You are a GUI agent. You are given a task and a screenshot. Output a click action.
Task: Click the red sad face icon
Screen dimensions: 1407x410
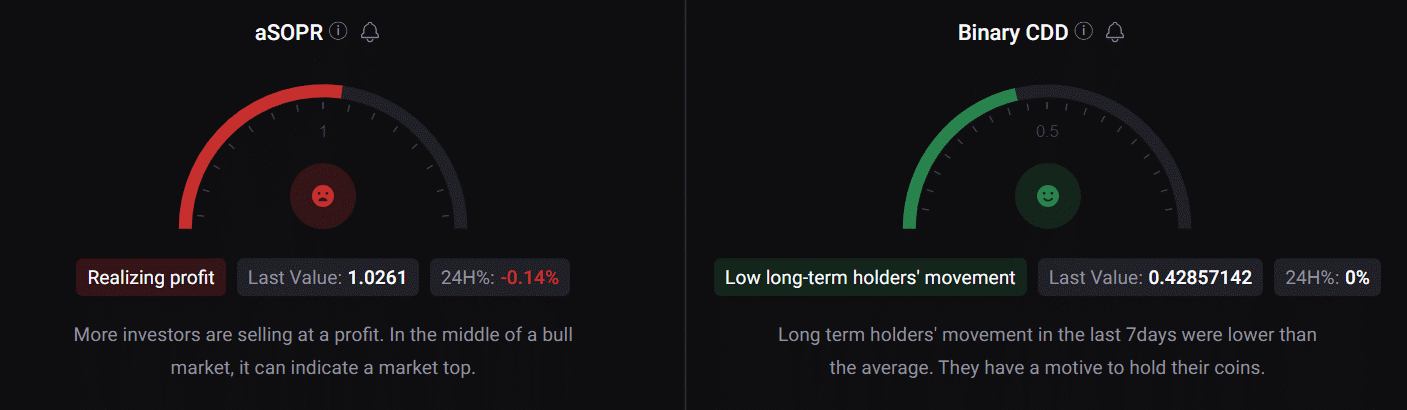click(322, 196)
